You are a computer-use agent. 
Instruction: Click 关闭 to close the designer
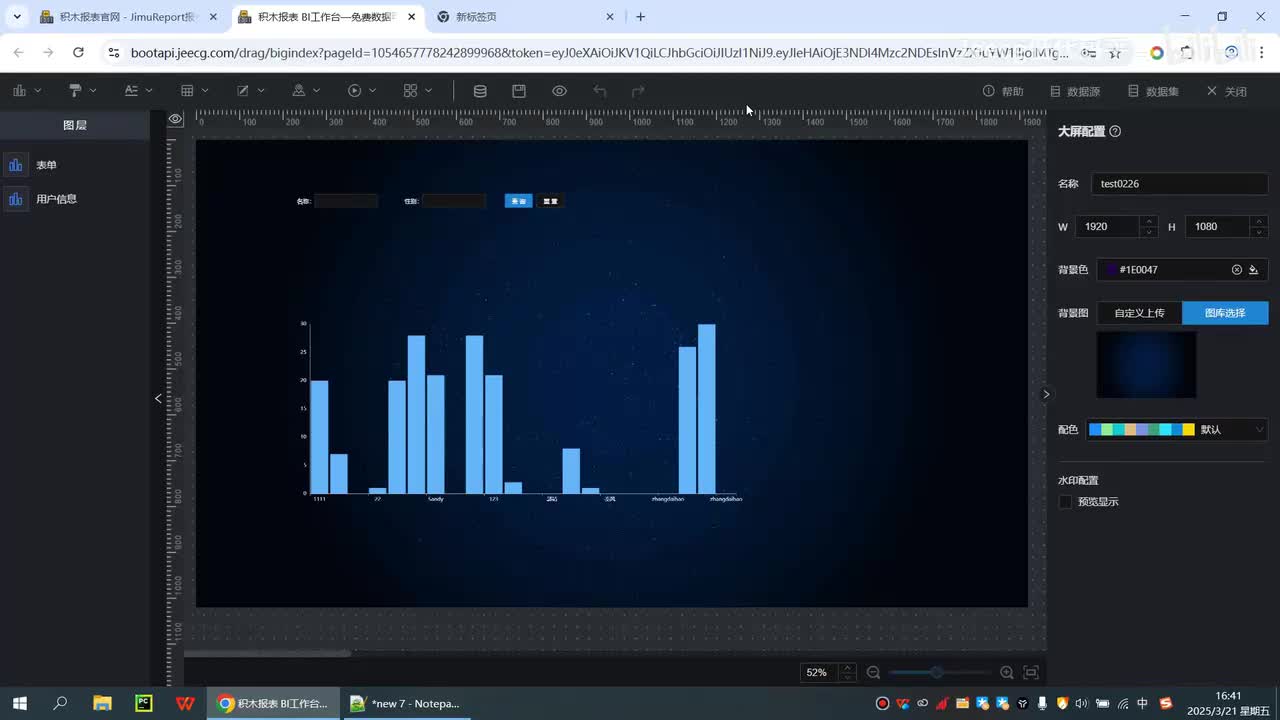tap(1226, 91)
